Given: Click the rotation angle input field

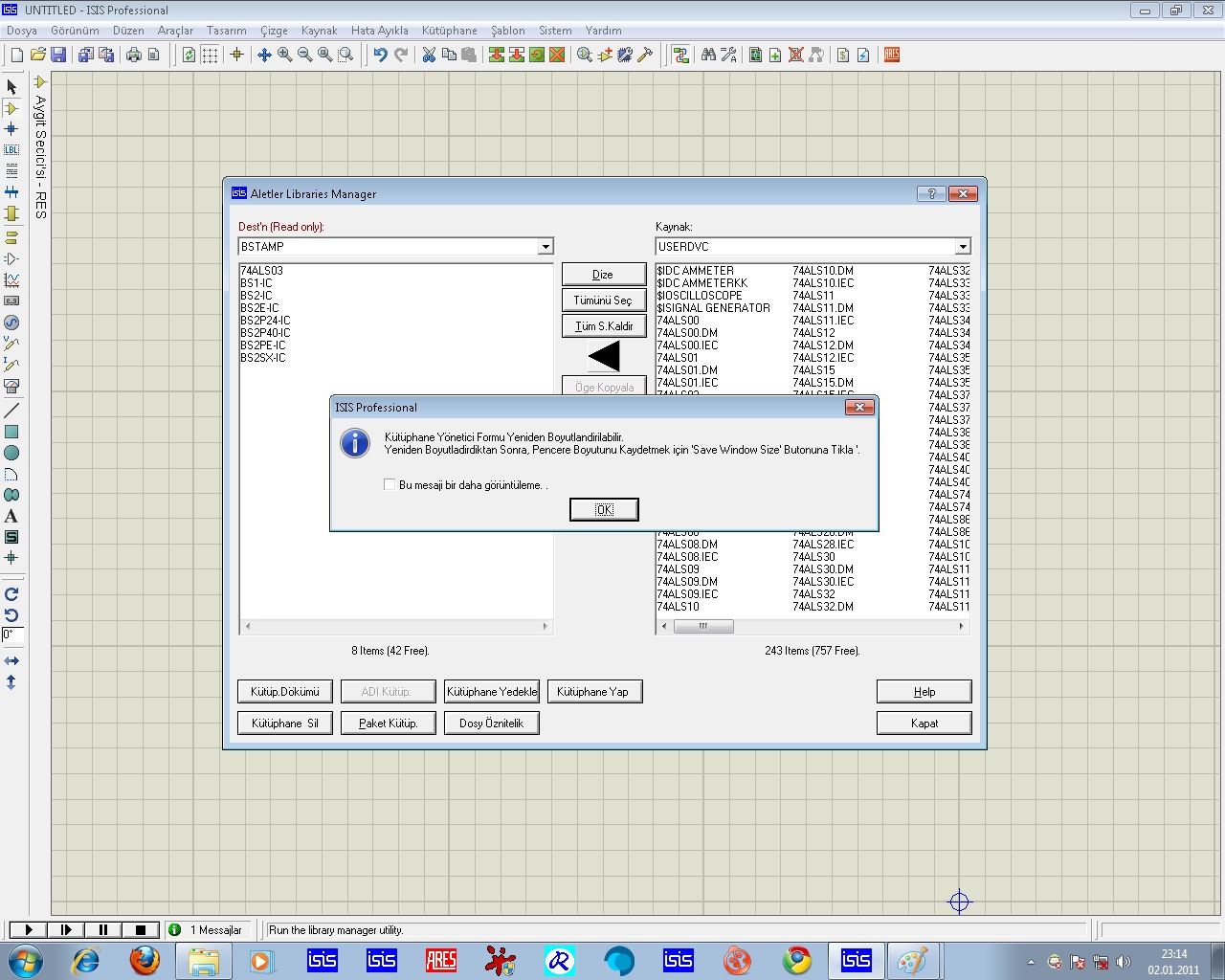Looking at the screenshot, I should 12,635.
